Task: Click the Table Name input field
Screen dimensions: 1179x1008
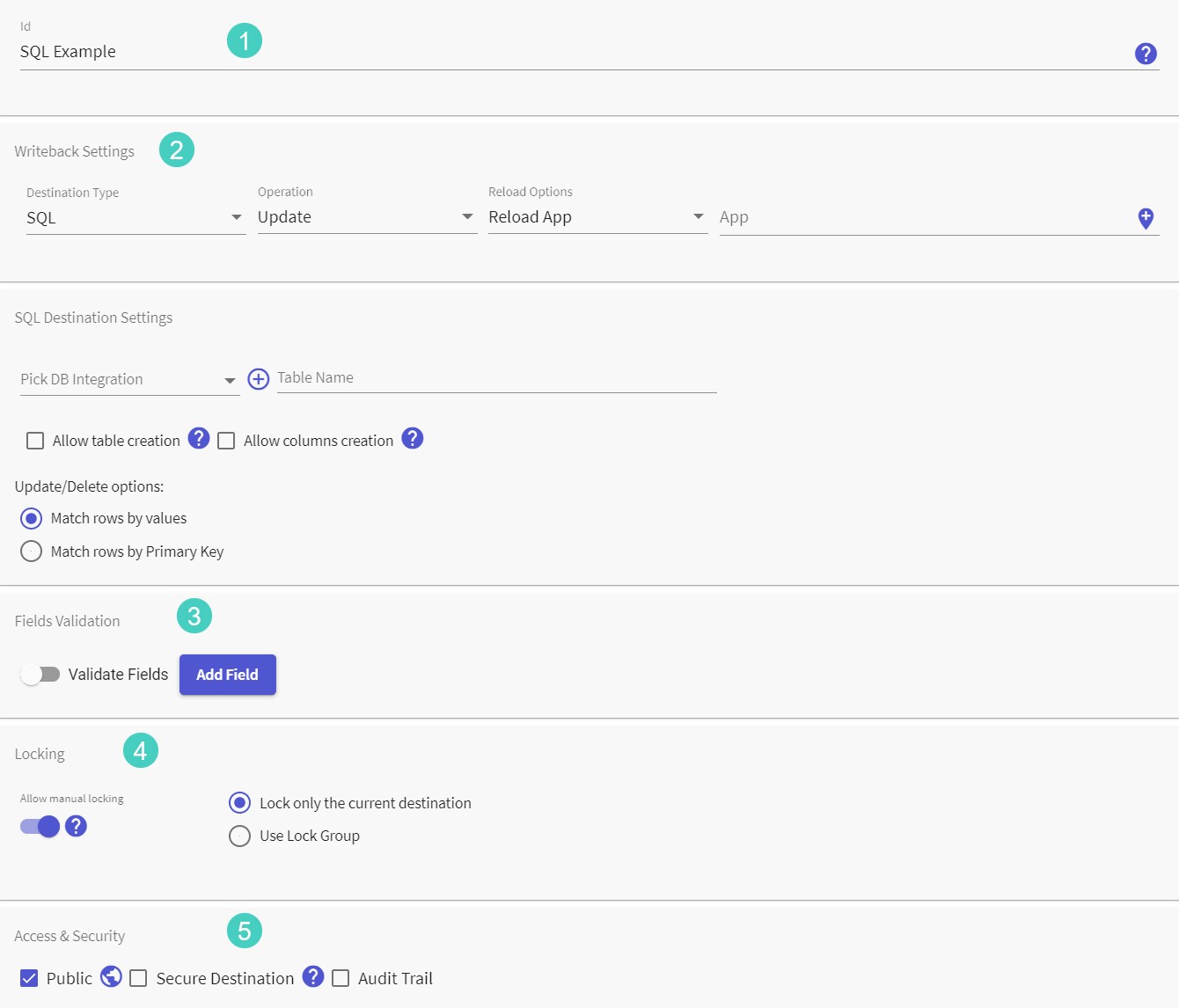Action: coord(497,378)
